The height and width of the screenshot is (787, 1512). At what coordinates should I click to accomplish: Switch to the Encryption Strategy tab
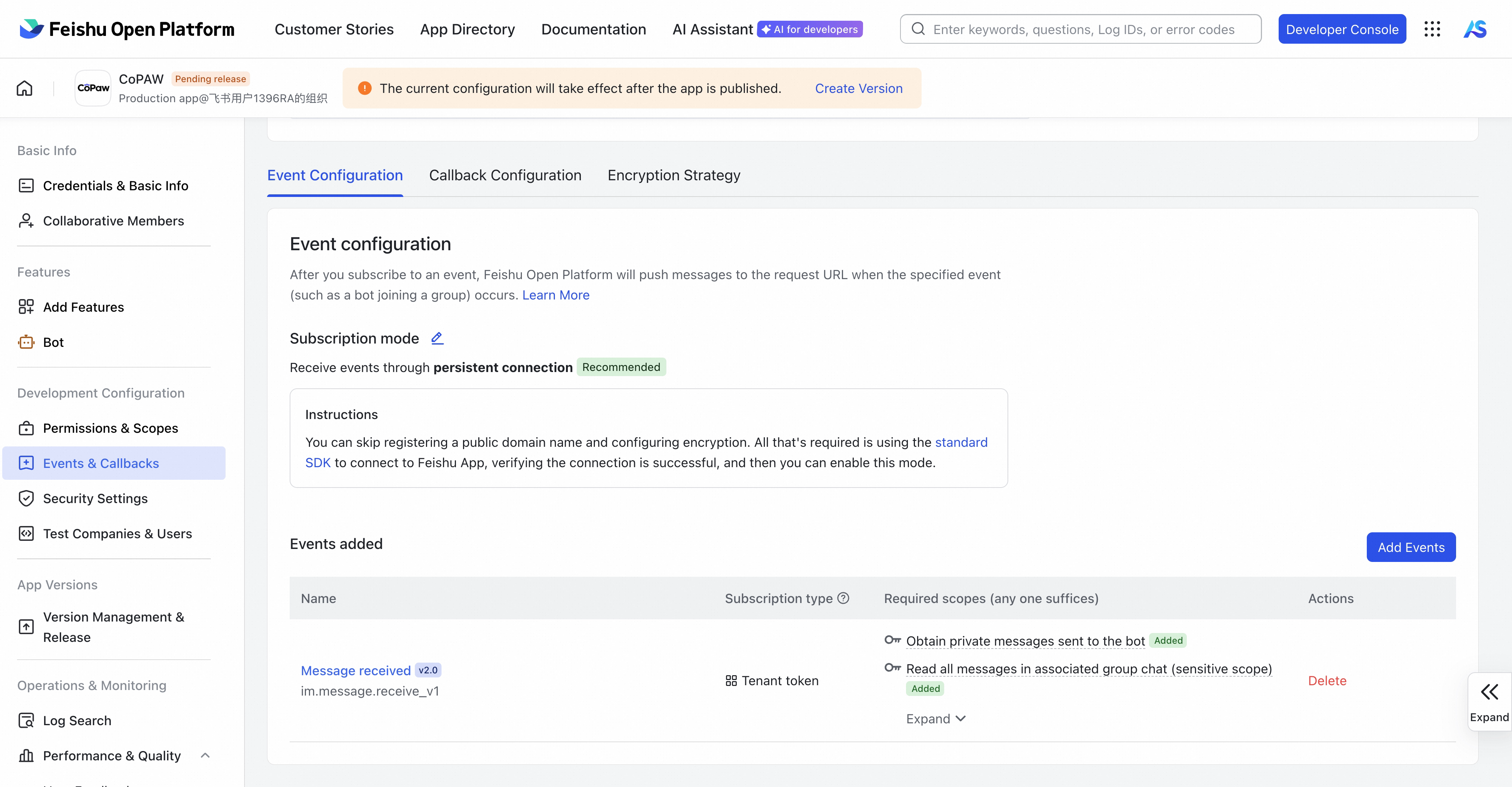pos(674,175)
